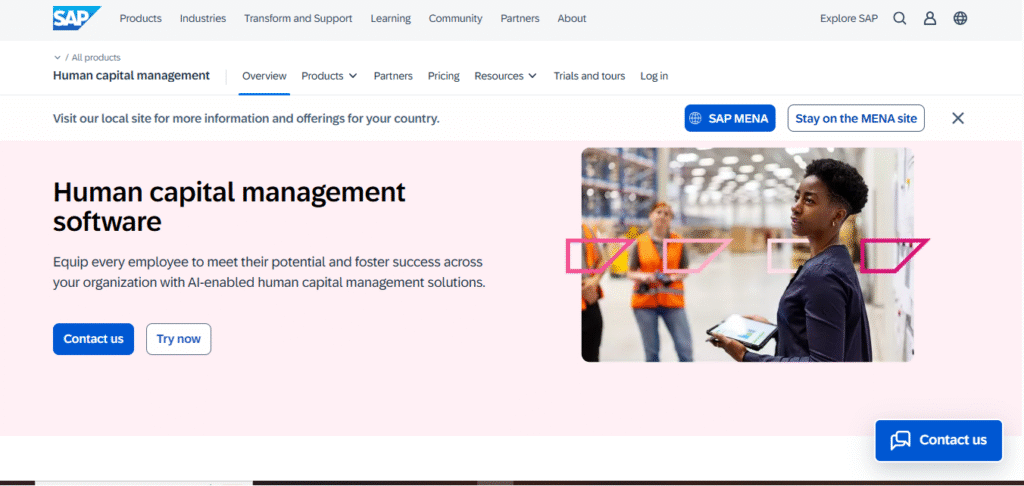Expand the breadcrumb chevron before All products
Viewport: 1024px width, 486px height.
57,57
